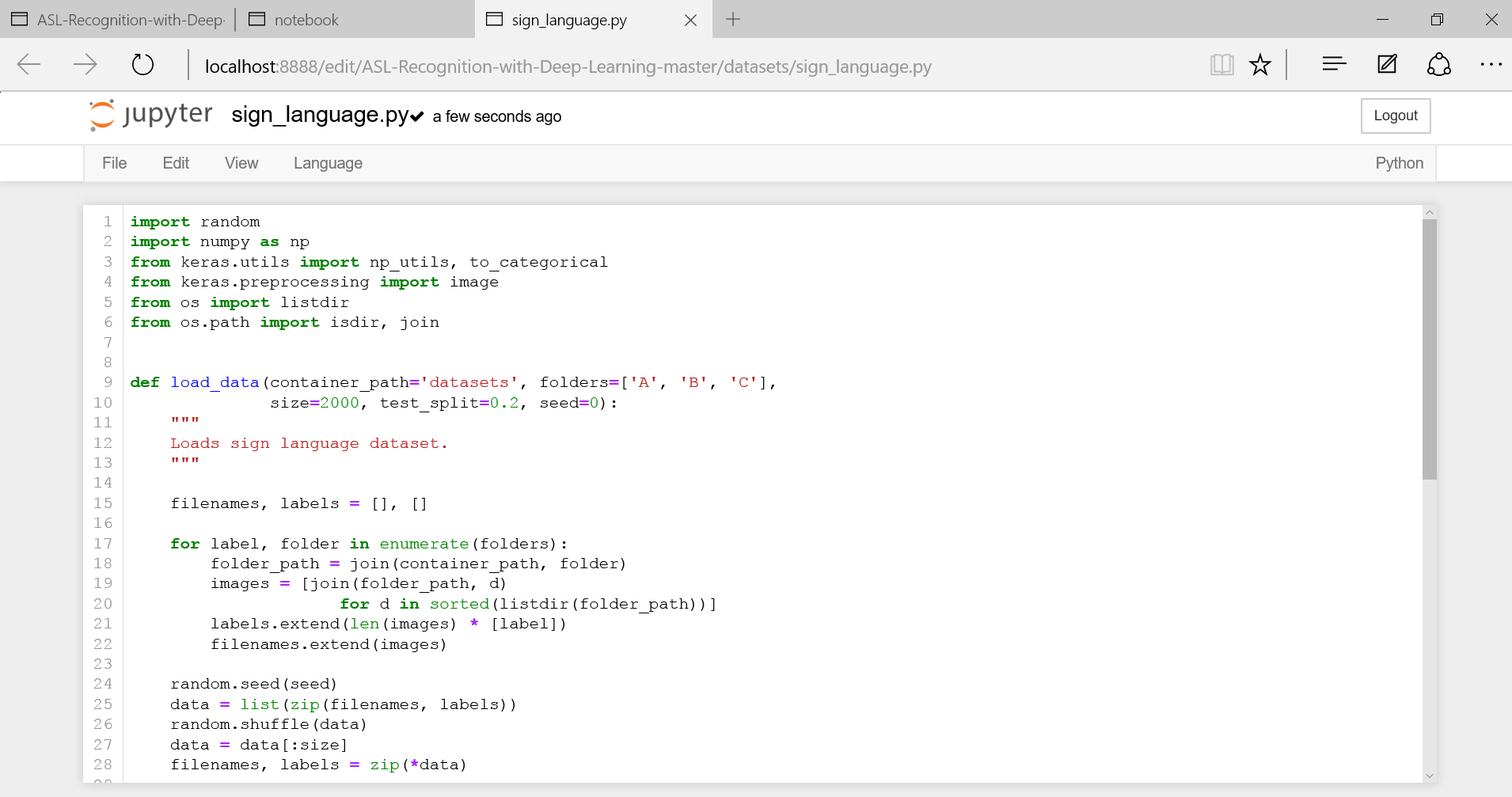1512x797 pixels.
Task: Share this page using the share icon
Action: [x=1438, y=65]
